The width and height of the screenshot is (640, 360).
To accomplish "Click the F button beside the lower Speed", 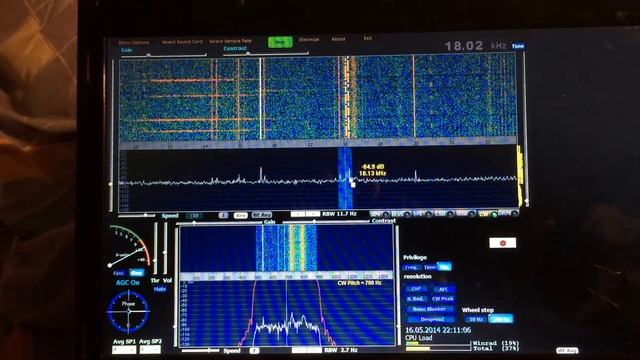I will 254,350.
